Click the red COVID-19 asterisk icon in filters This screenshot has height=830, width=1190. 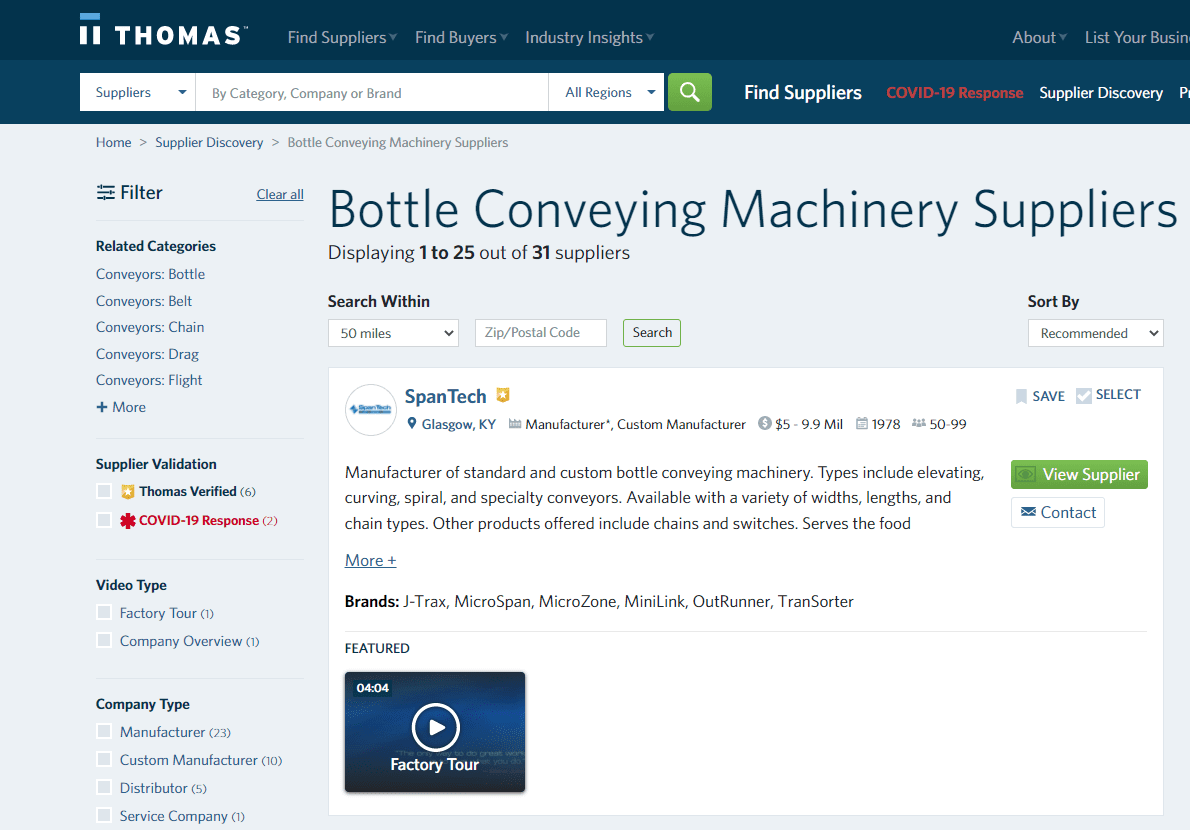point(128,520)
